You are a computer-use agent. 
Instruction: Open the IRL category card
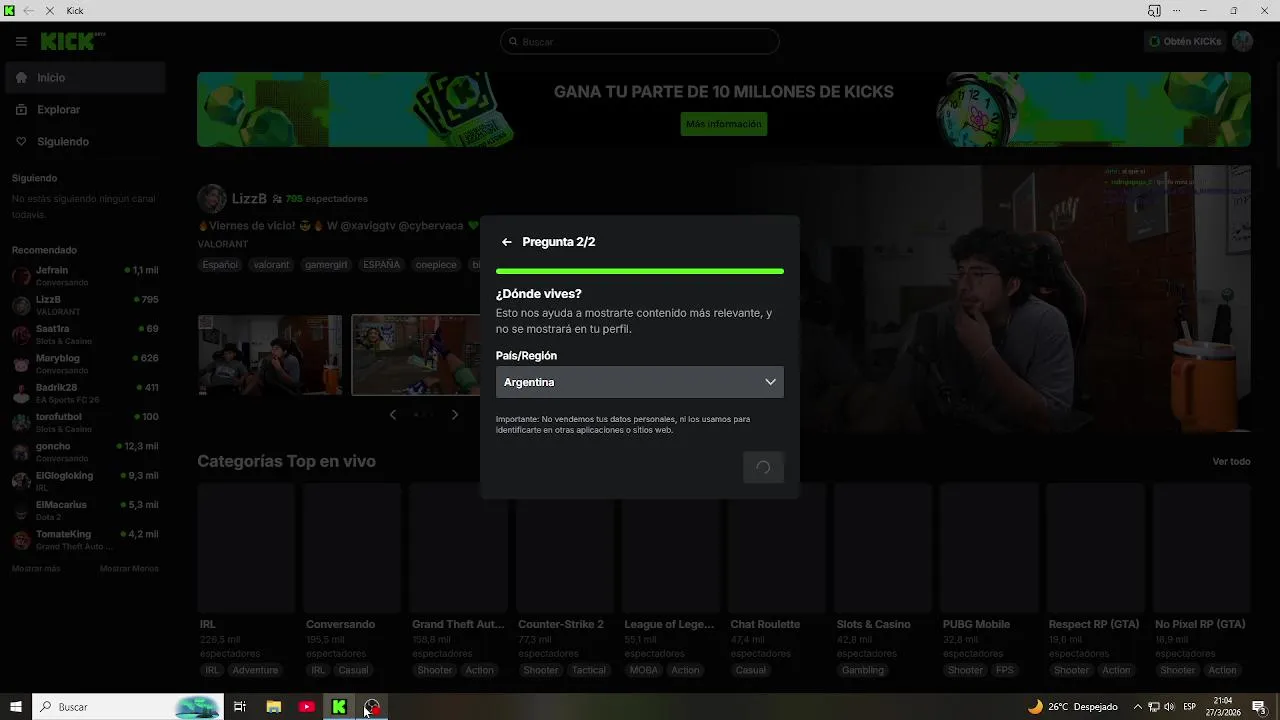[246, 548]
